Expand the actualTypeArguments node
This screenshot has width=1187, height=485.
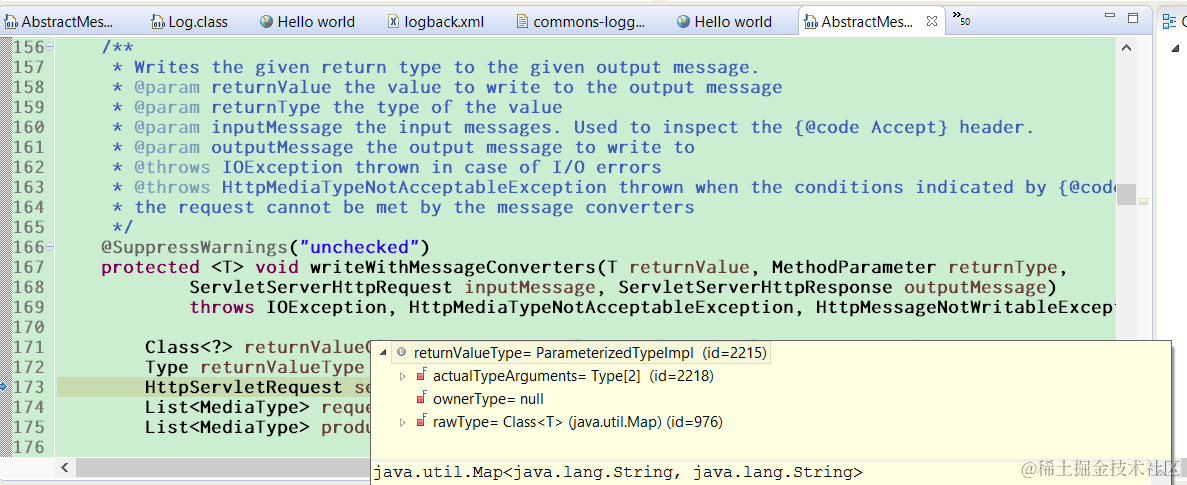[403, 376]
